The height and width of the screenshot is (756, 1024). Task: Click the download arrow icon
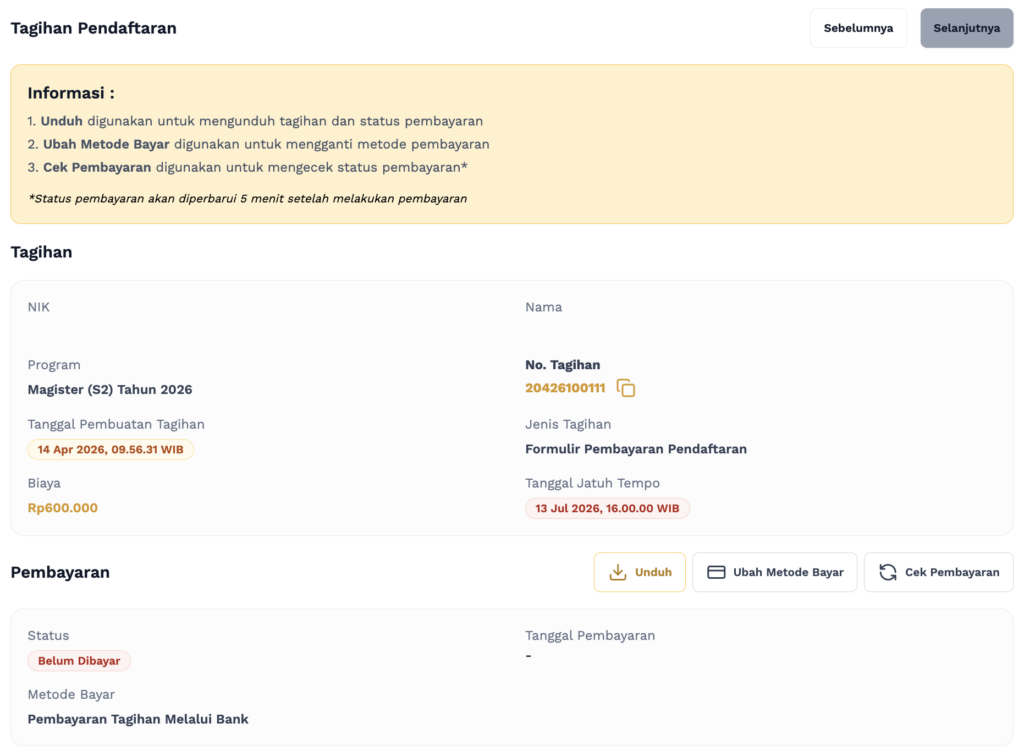(x=618, y=572)
